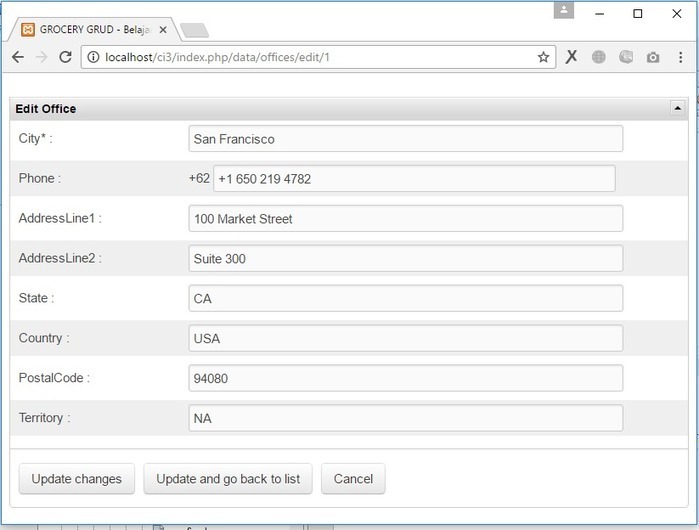Bookmark this page with the star icon
The image size is (699, 530).
click(543, 57)
